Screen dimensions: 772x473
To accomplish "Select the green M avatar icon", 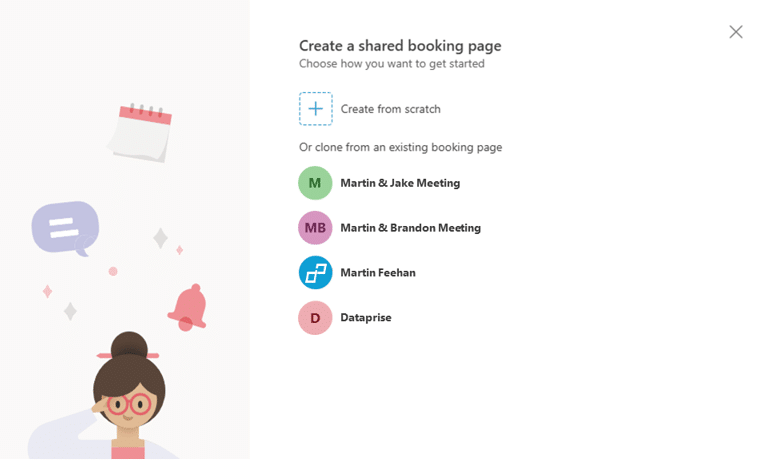I will pyautogui.click(x=315, y=183).
